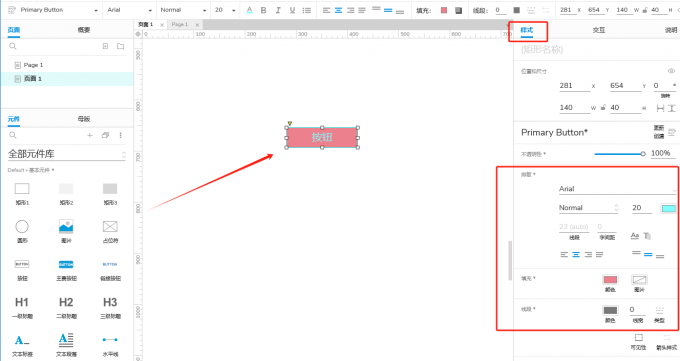This screenshot has height=361, width=680.
Task: Collapse the 填充 fill section in style panel
Action: [528, 279]
